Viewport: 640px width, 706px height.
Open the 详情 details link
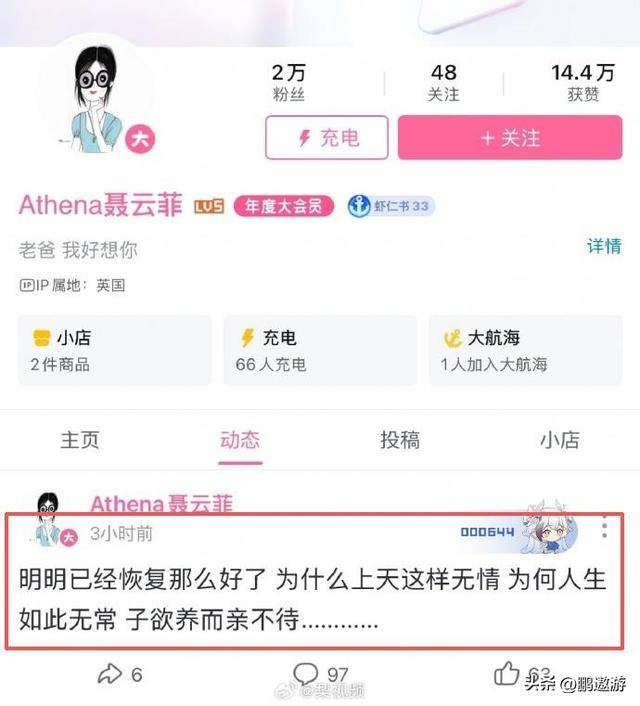604,247
